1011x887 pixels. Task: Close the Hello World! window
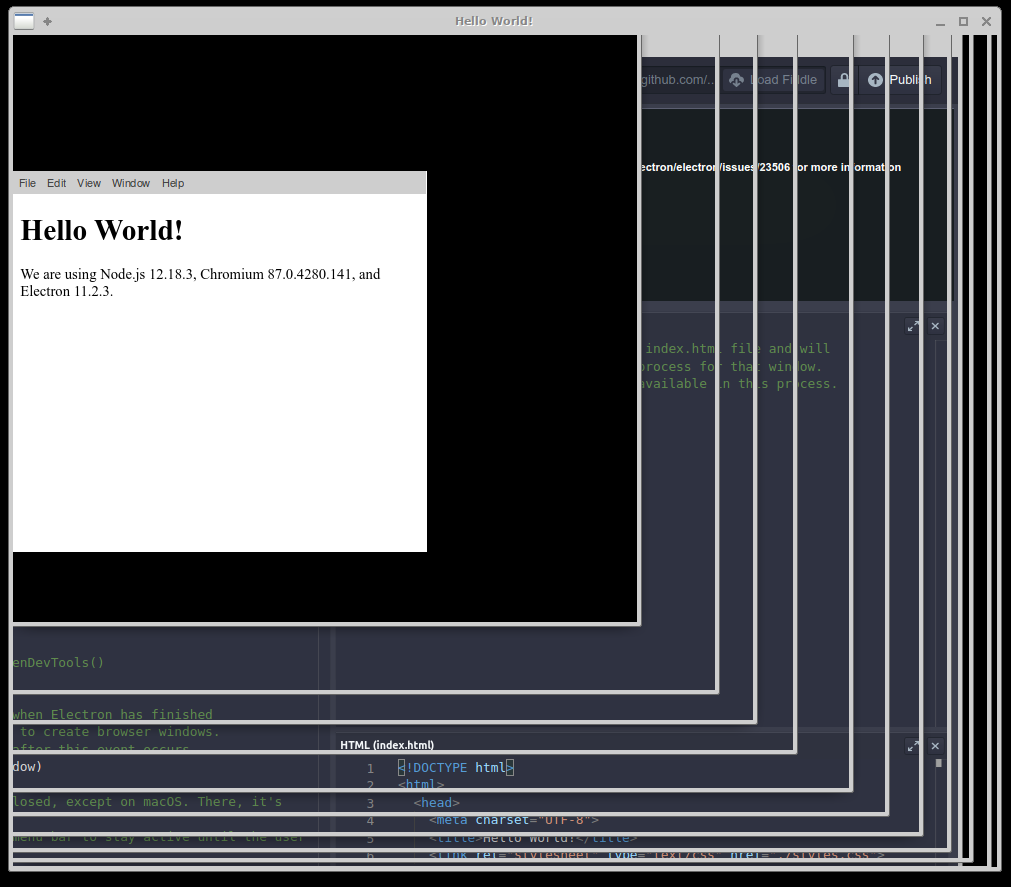(986, 21)
